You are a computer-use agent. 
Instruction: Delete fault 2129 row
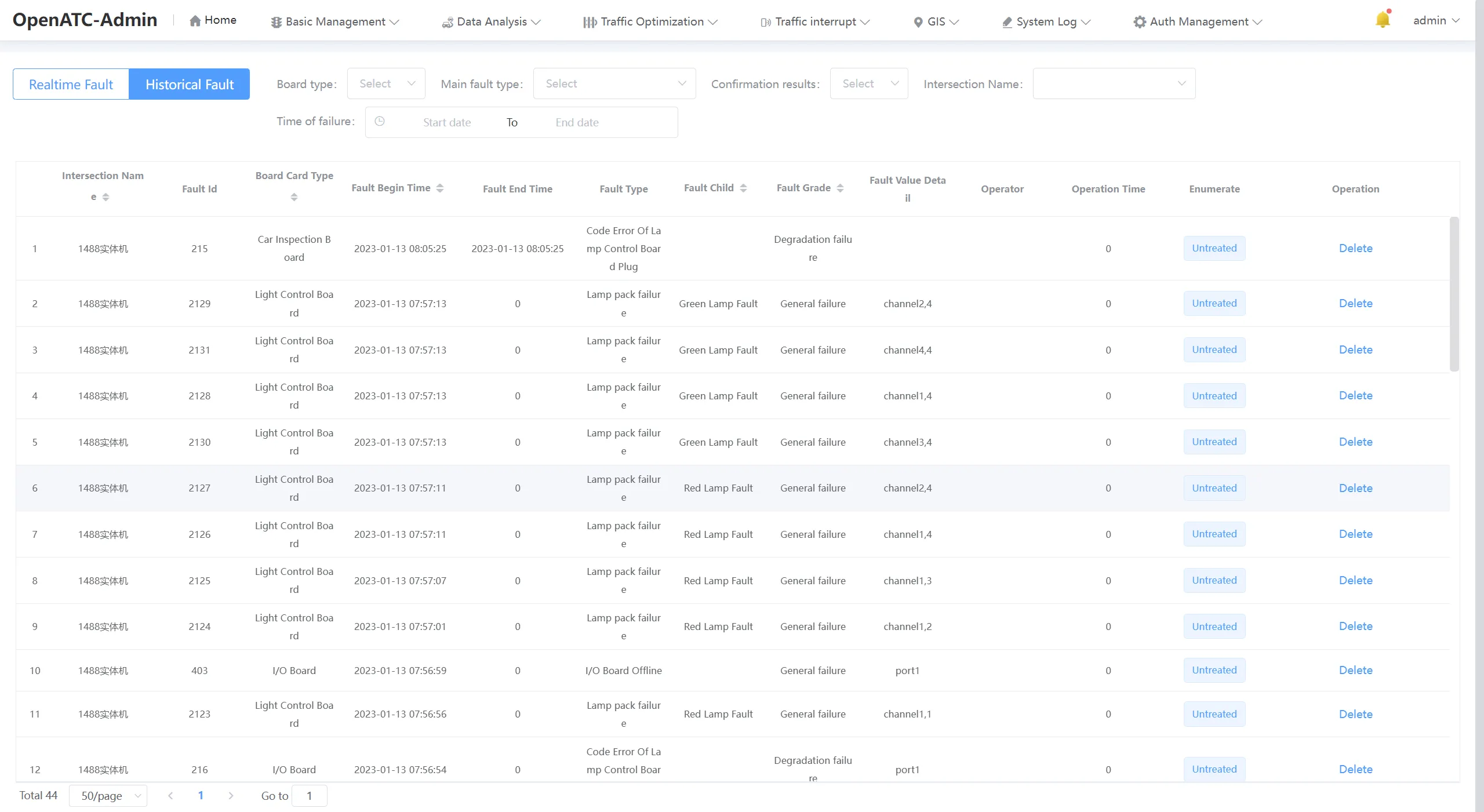pyautogui.click(x=1355, y=303)
